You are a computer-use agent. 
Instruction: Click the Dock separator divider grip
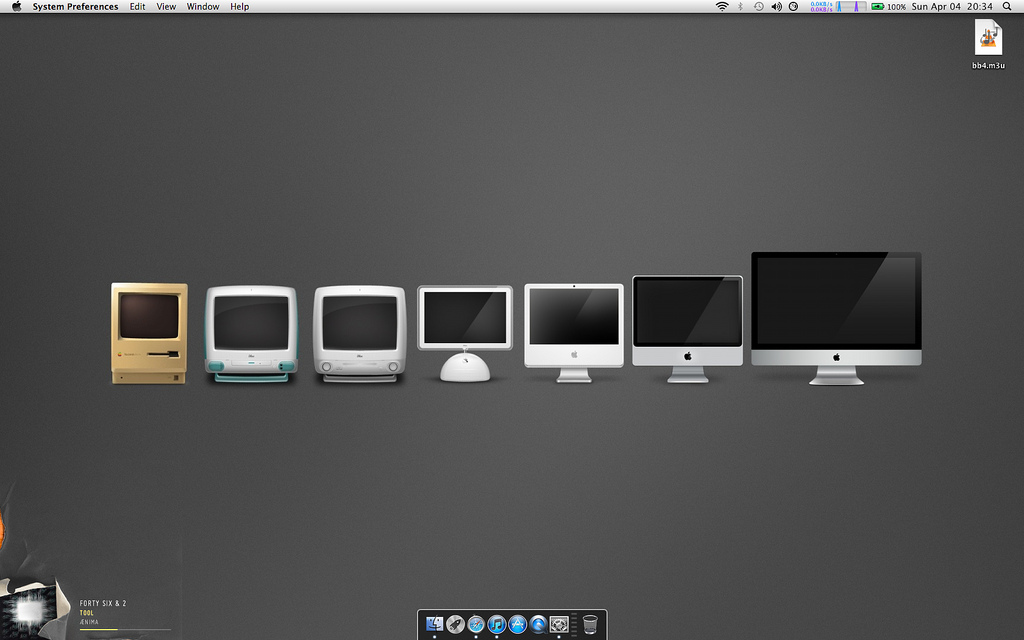click(x=574, y=624)
